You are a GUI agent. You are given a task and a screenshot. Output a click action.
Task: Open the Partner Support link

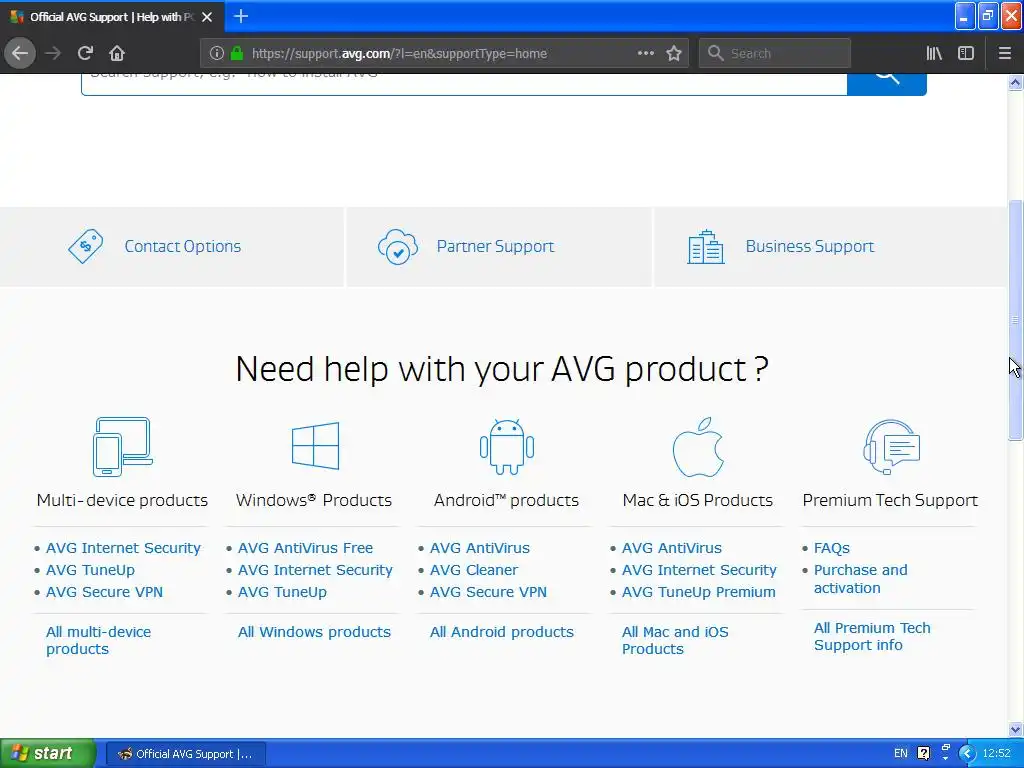coord(495,246)
